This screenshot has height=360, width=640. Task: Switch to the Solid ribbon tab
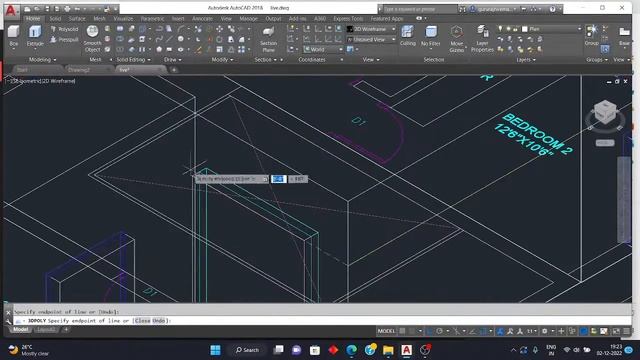[x=55, y=19]
